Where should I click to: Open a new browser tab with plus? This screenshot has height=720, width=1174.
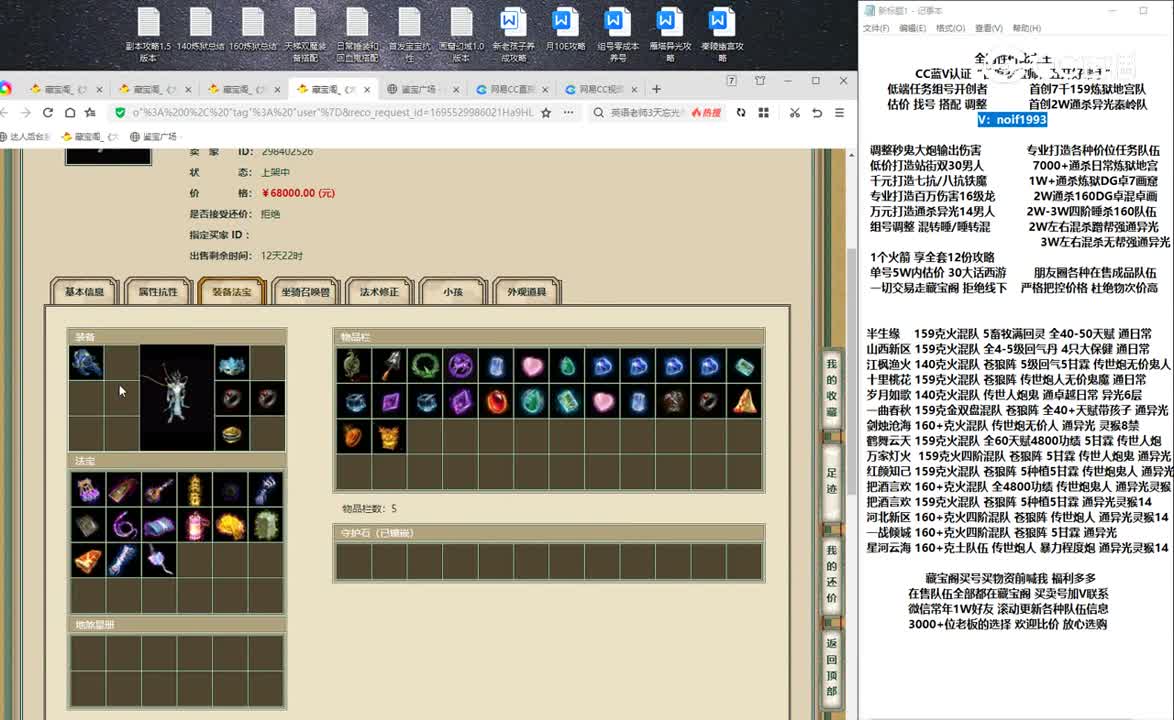pyautogui.click(x=657, y=89)
